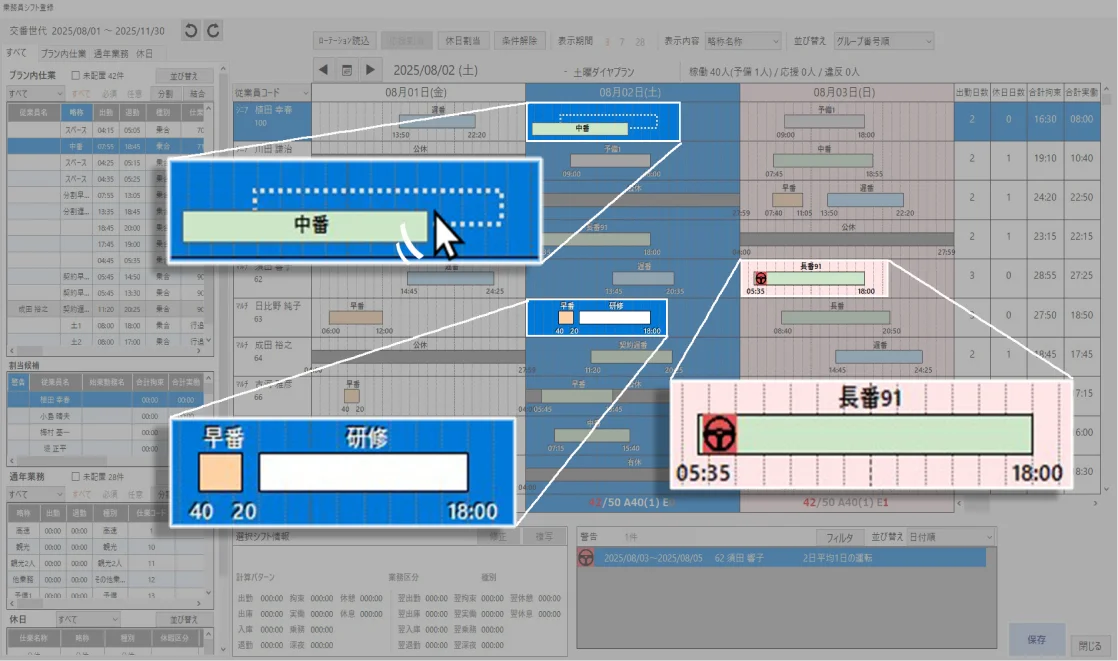Select 観光2人 row in 通年業務 list
The image size is (1118, 661).
106,563
